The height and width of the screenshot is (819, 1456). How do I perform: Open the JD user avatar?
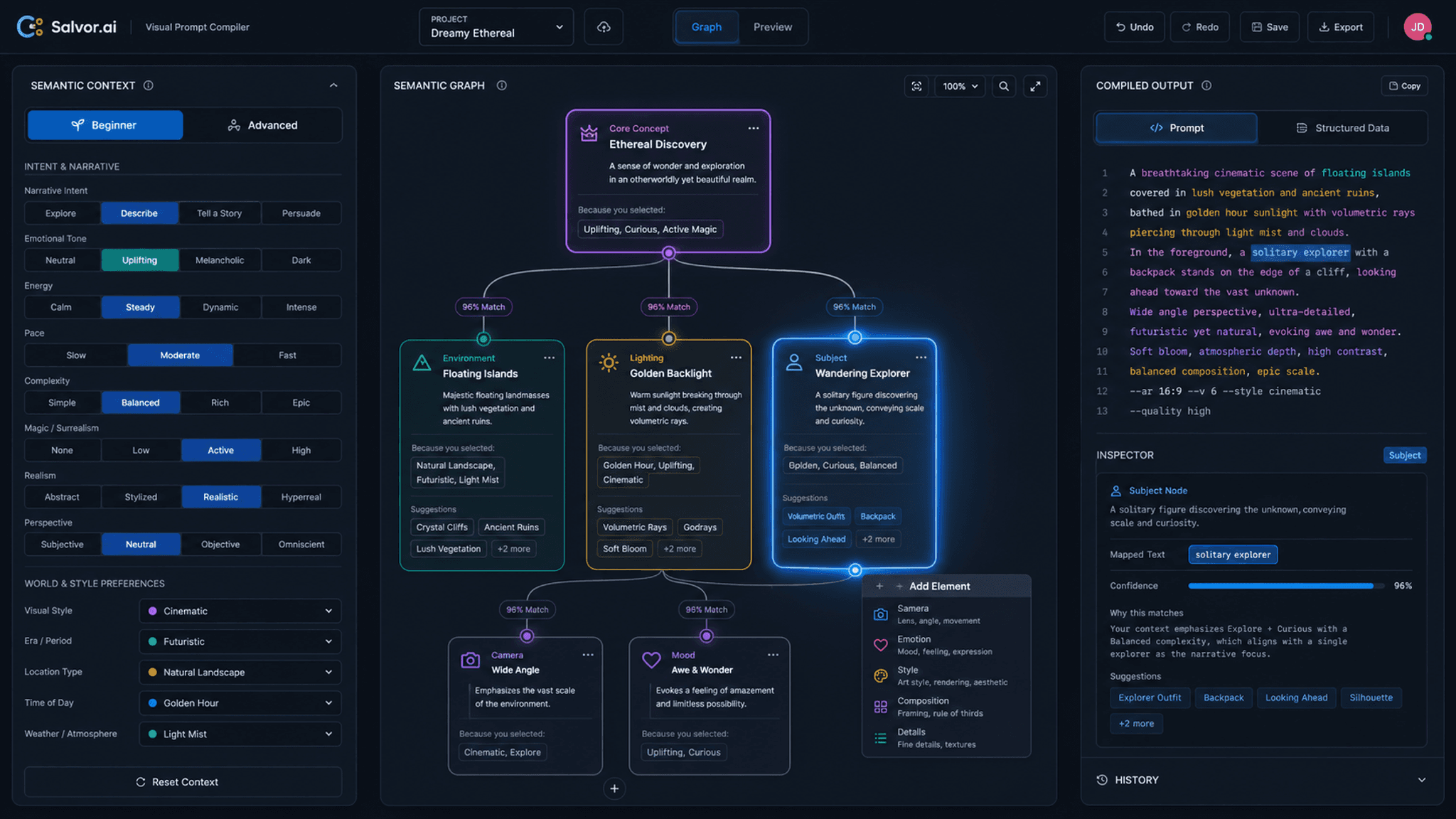[1417, 27]
